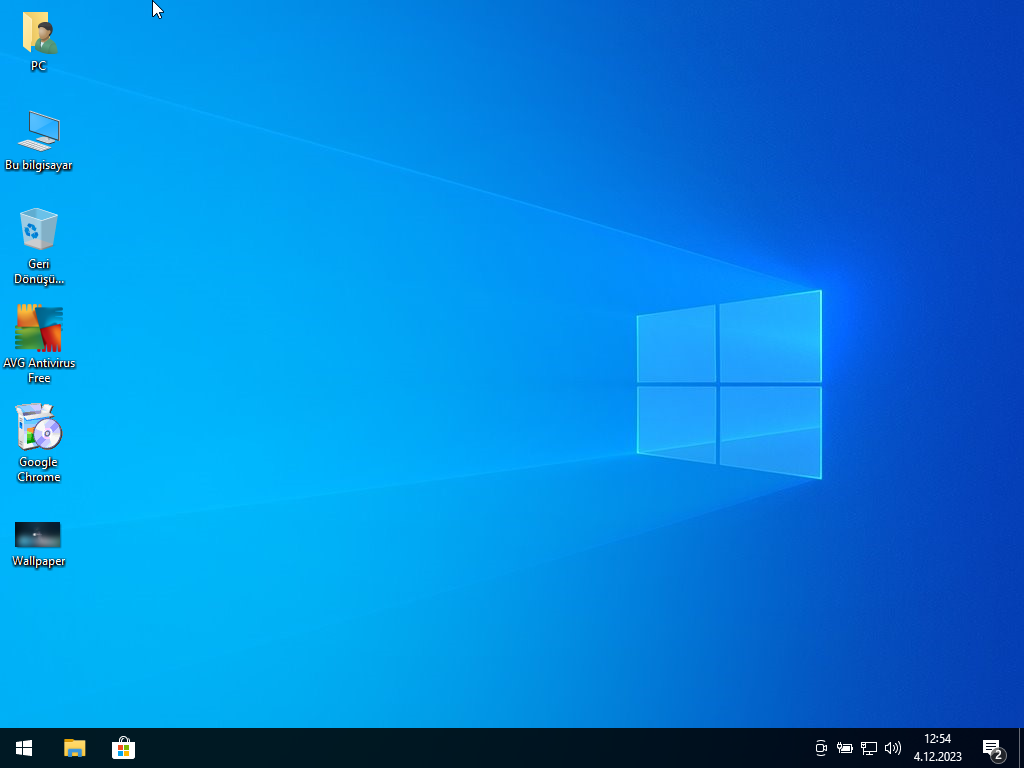Select the Google Chrome installer icon
1024x768 pixels.
click(x=39, y=426)
